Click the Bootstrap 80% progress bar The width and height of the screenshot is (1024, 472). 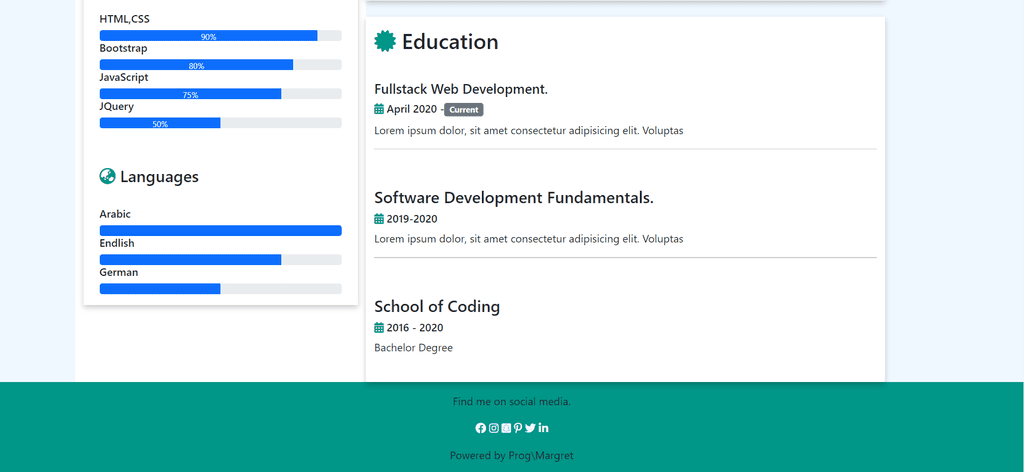pyautogui.click(x=221, y=65)
